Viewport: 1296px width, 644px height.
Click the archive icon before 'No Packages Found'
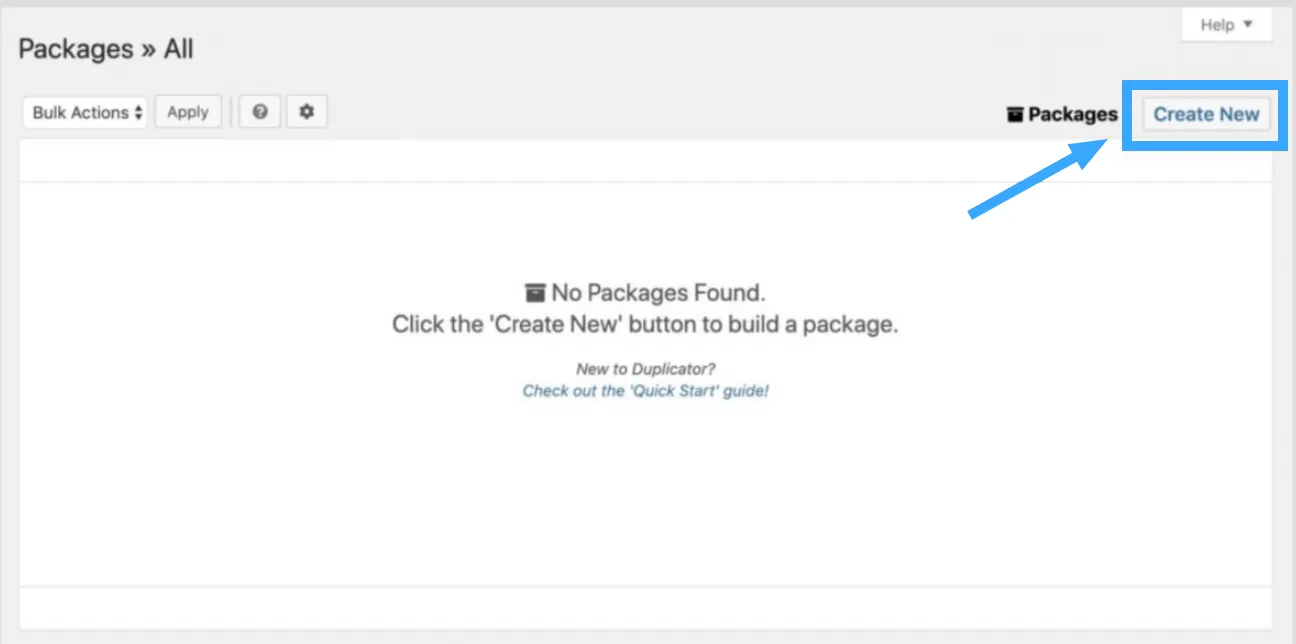tap(536, 293)
